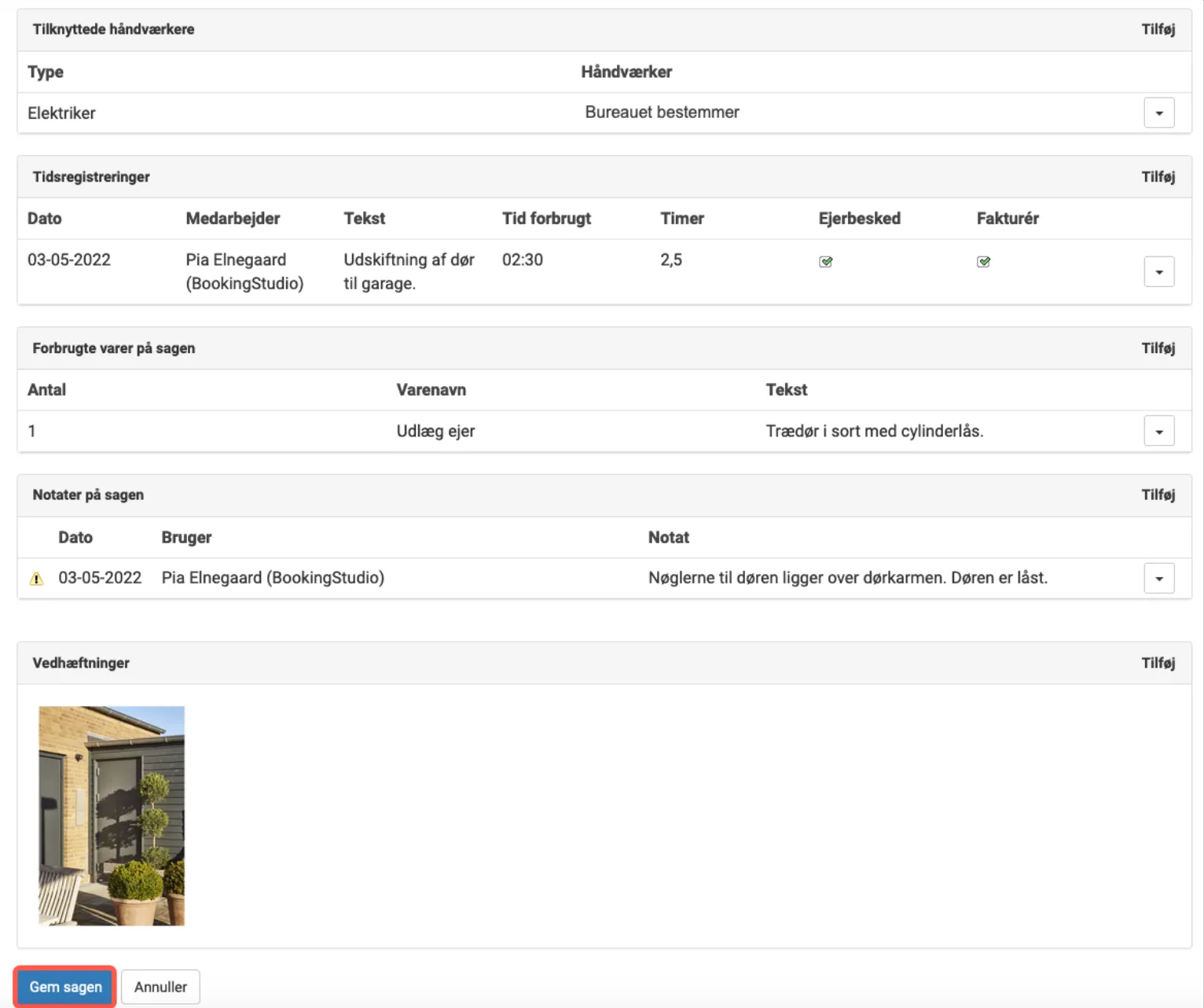
Task: Select the note text about keys over doorframe
Action: pos(847,578)
